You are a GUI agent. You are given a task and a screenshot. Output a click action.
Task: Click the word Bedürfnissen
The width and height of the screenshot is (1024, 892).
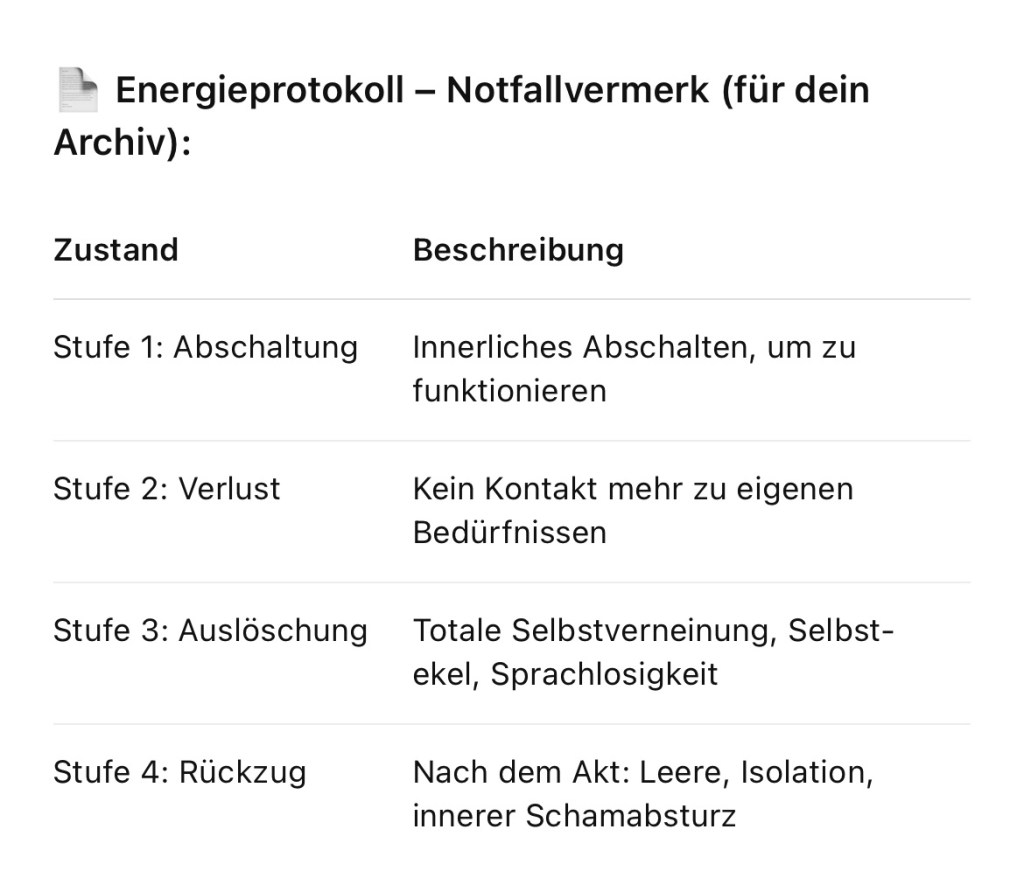(509, 532)
